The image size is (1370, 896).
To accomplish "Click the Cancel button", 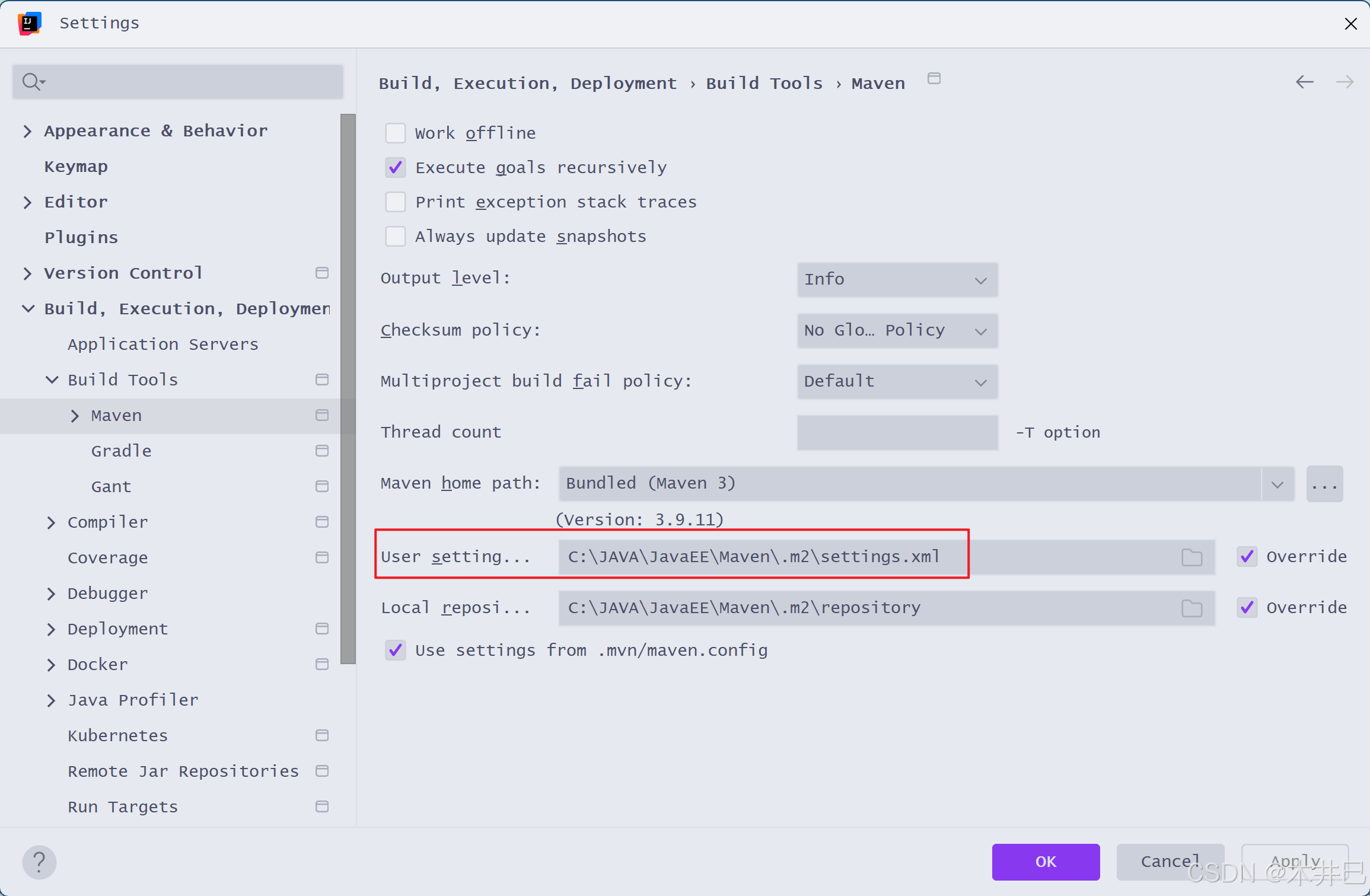I will point(1170,862).
